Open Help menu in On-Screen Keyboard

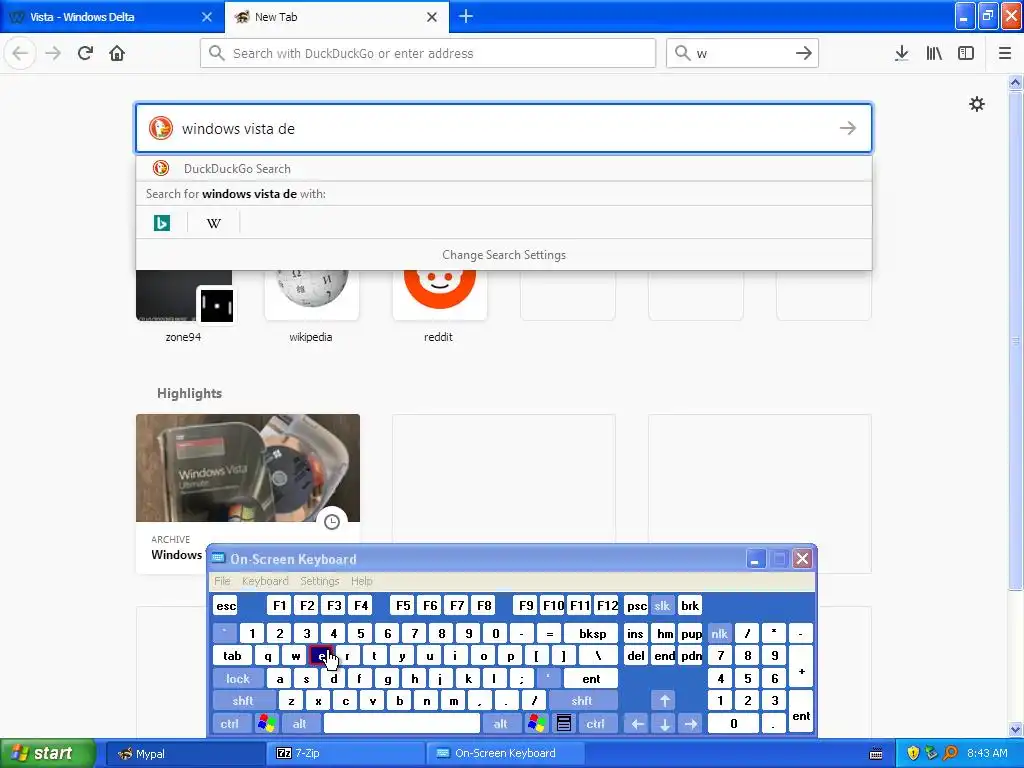361,581
